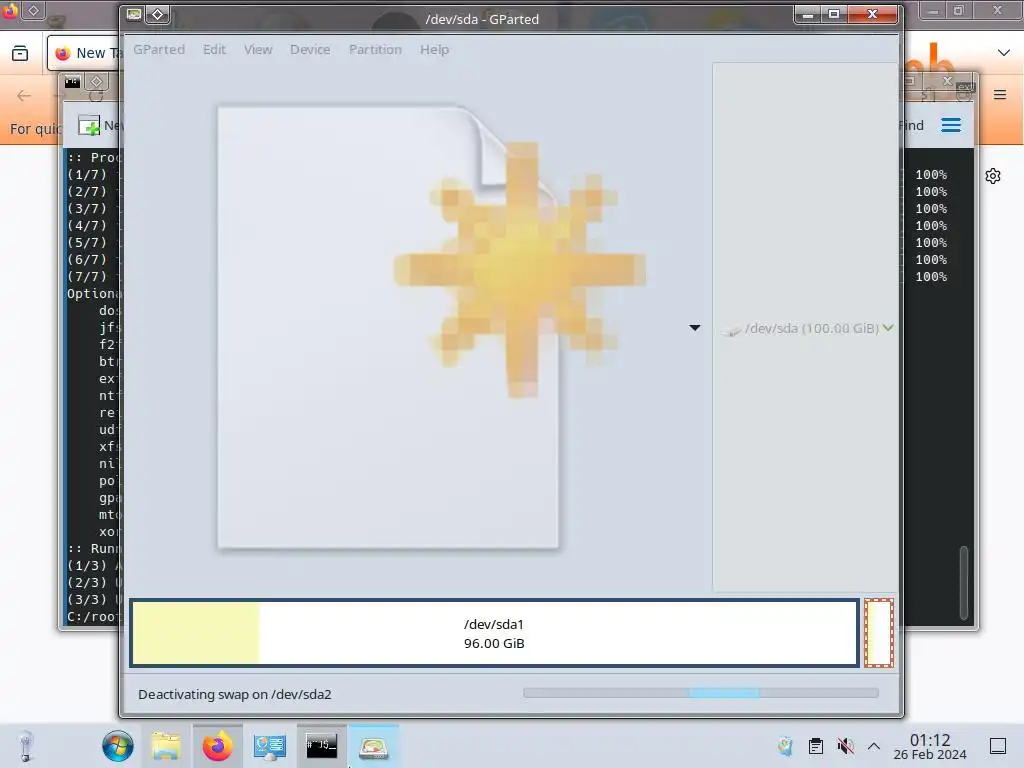Viewport: 1024px width, 768px height.
Task: Expand the Firefox tab list chevron
Action: [1004, 52]
